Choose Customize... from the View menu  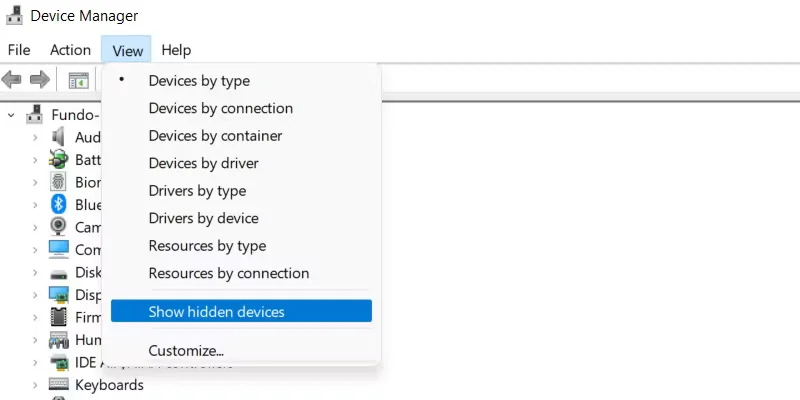pyautogui.click(x=186, y=350)
